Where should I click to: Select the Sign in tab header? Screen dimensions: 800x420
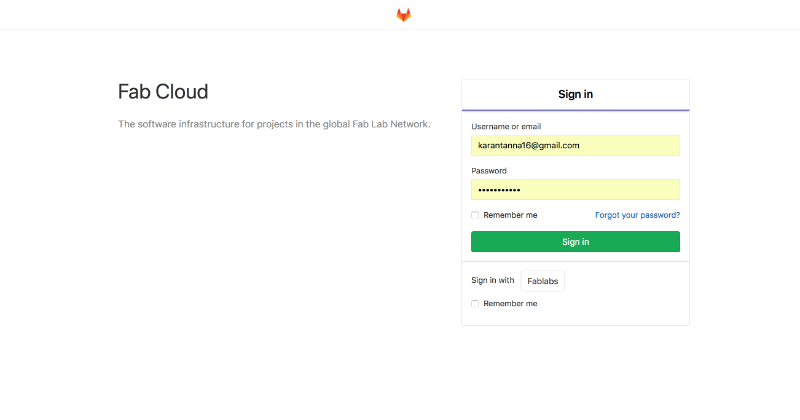[576, 94]
